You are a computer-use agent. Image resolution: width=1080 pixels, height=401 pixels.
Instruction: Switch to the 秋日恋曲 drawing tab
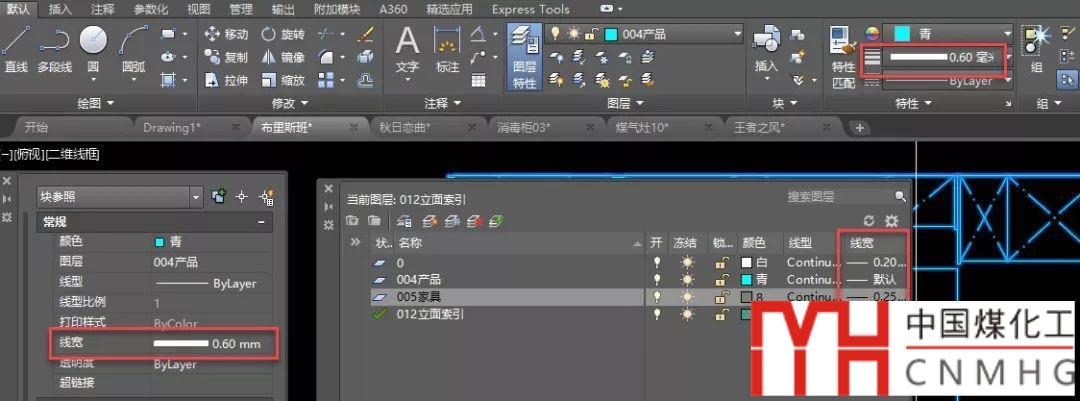[x=410, y=127]
